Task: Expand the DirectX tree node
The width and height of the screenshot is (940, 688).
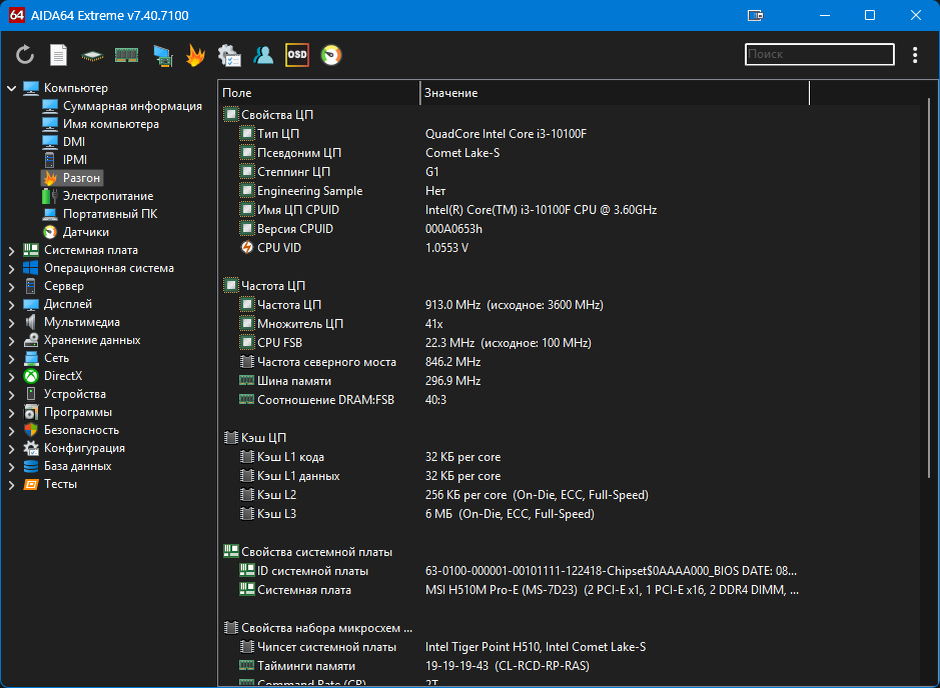Action: [11, 376]
